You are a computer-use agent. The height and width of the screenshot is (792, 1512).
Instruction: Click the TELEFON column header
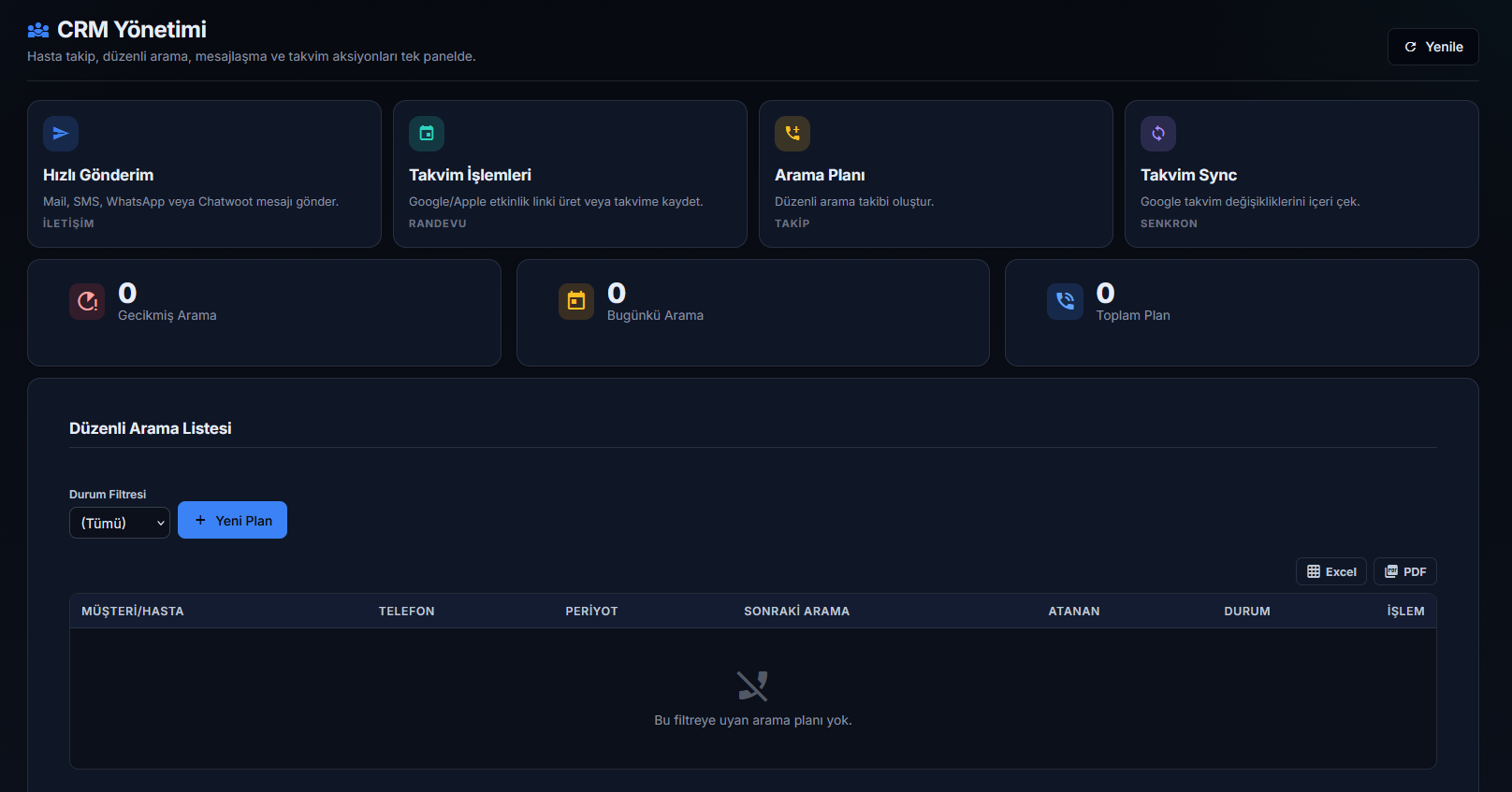pos(407,611)
